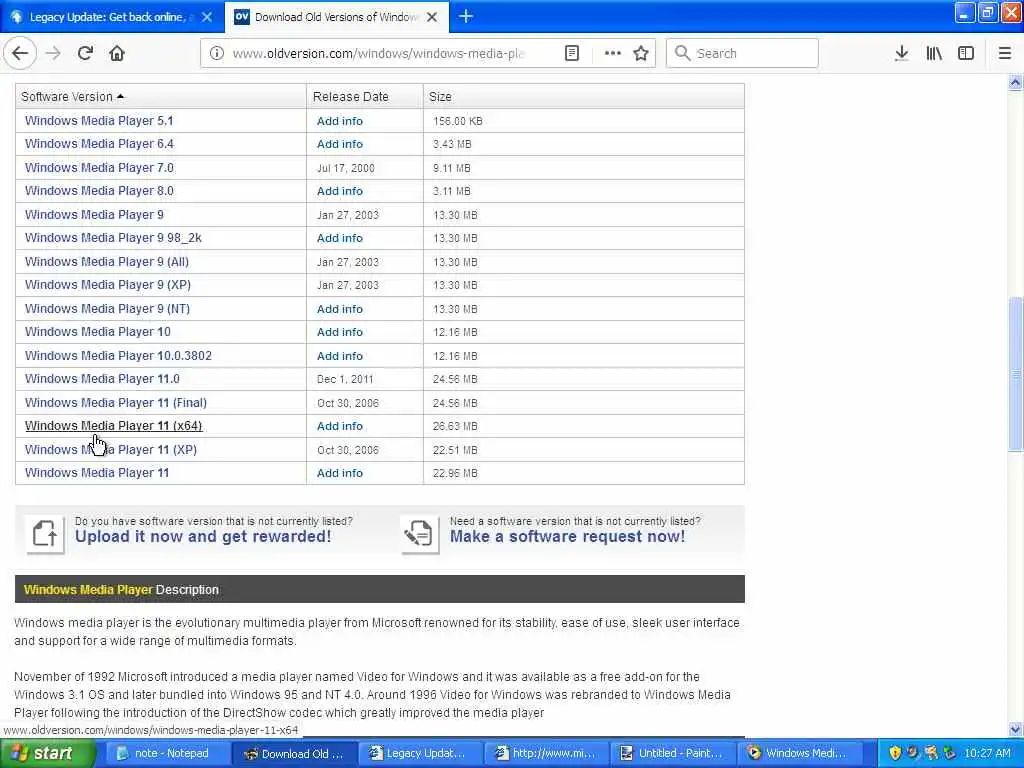This screenshot has width=1024, height=768.
Task: Select the Jul 17, 2000 release date
Action: point(345,168)
